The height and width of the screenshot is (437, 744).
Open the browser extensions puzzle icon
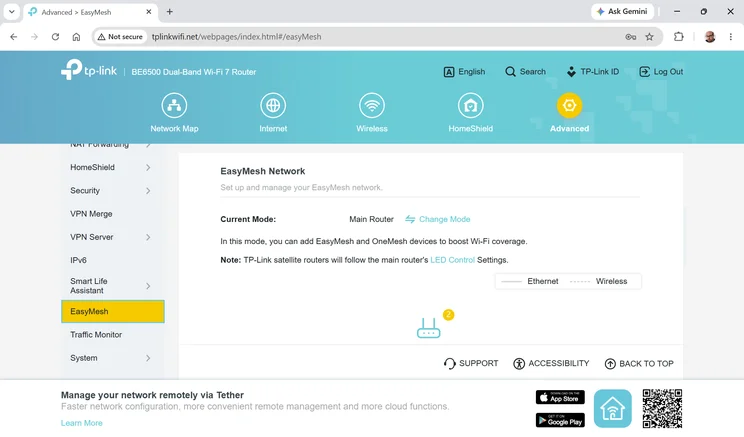pos(679,37)
